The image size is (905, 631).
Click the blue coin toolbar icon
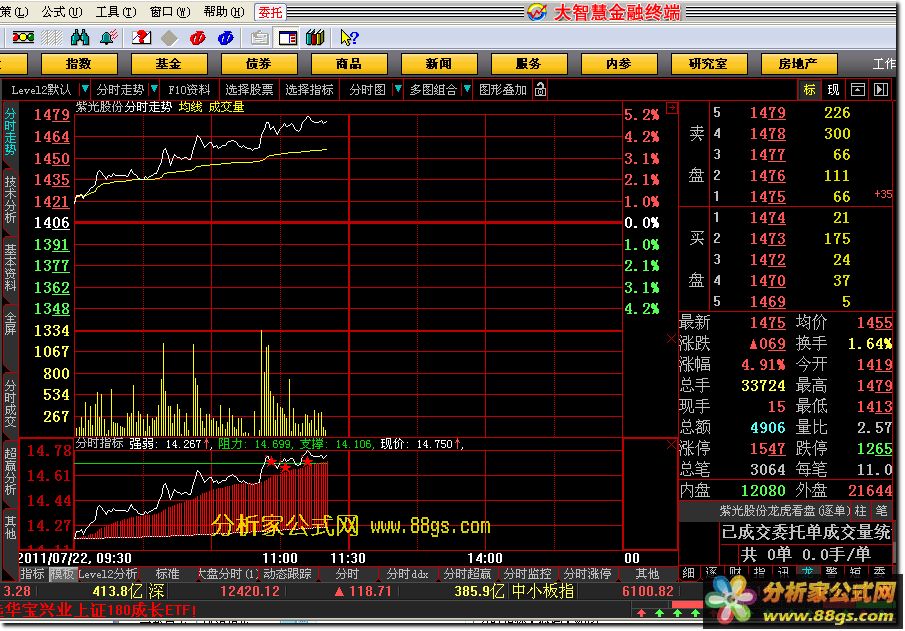tap(226, 38)
